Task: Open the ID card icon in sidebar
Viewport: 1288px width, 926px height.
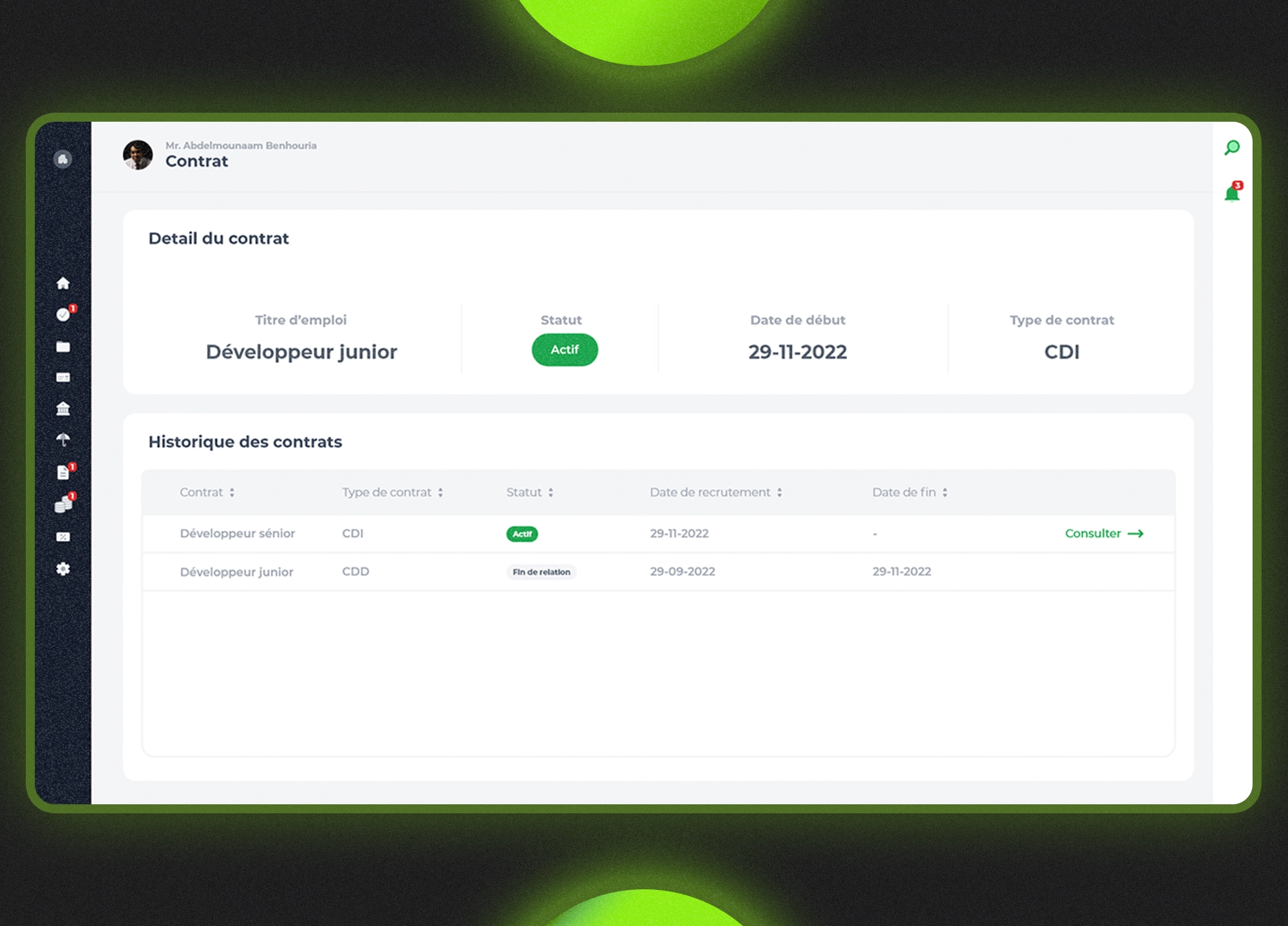Action: [x=63, y=377]
